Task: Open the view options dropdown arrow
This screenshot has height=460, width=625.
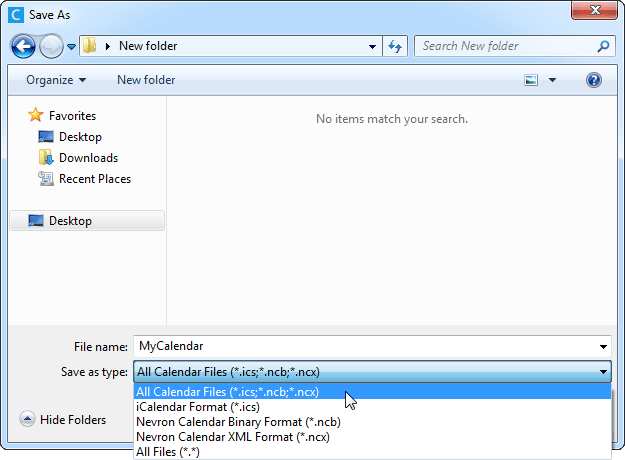Action: 552,80
